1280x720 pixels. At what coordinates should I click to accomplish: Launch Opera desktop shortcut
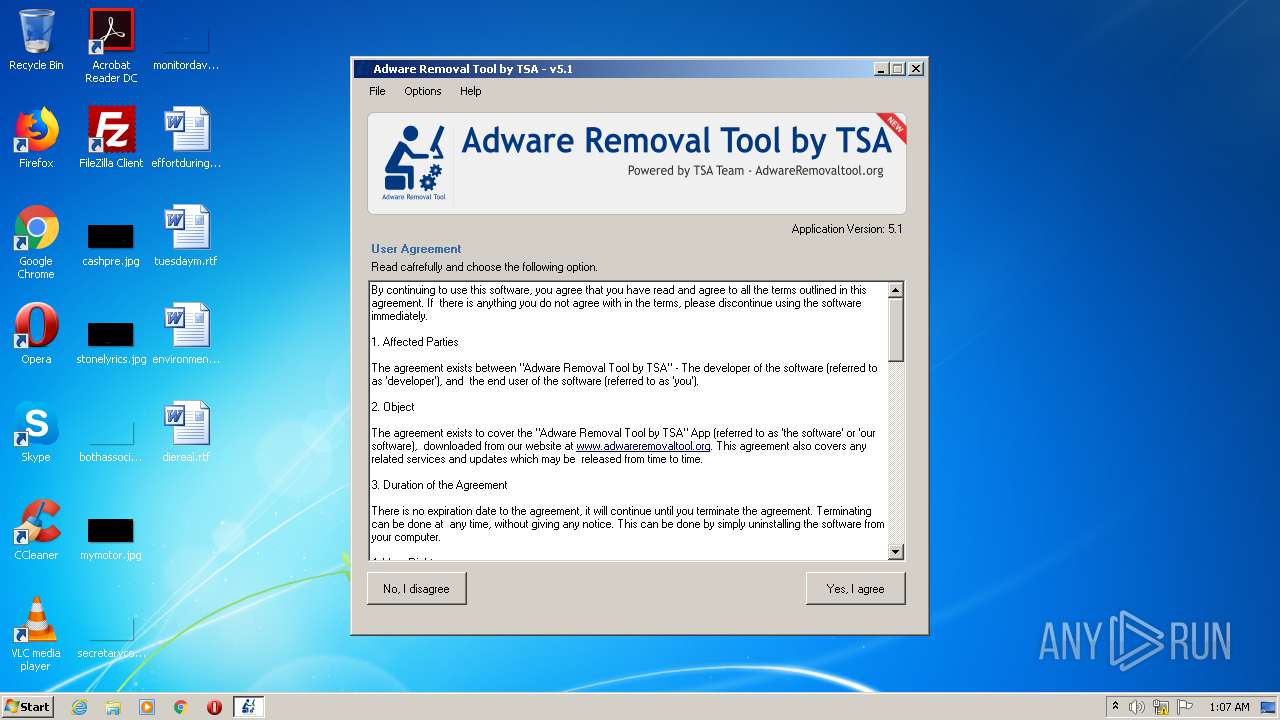(36, 334)
